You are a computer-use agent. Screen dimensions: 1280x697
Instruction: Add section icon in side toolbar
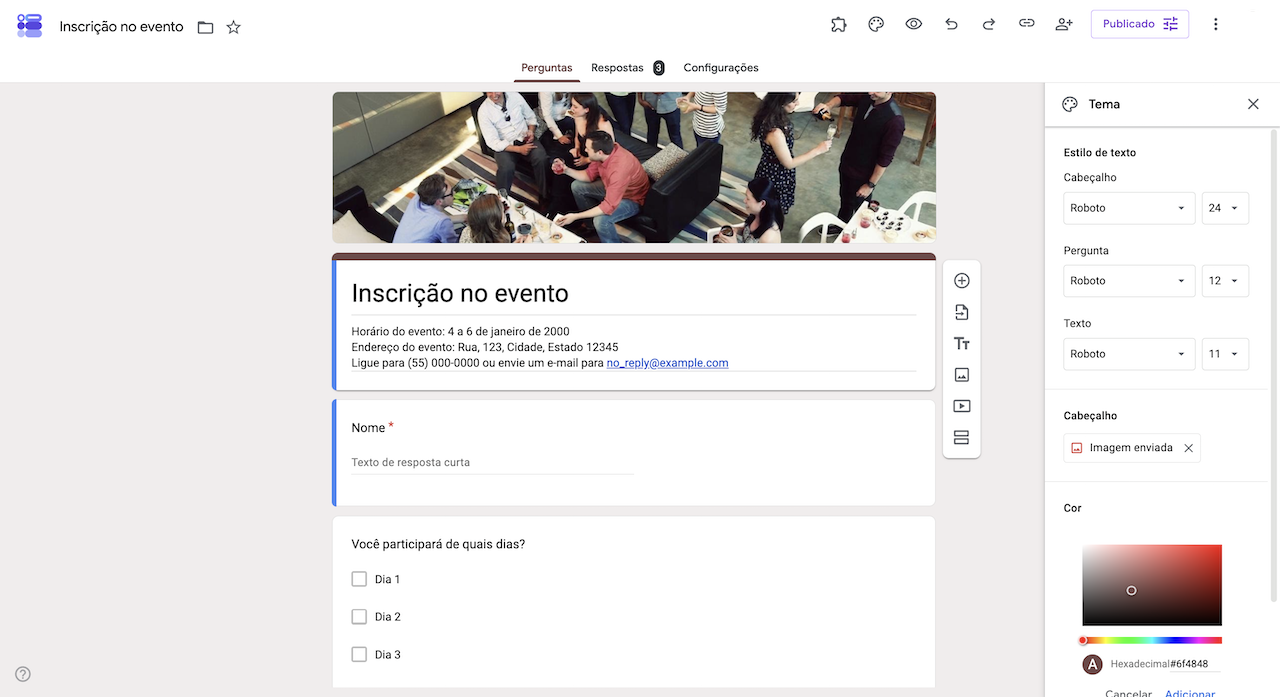point(962,438)
